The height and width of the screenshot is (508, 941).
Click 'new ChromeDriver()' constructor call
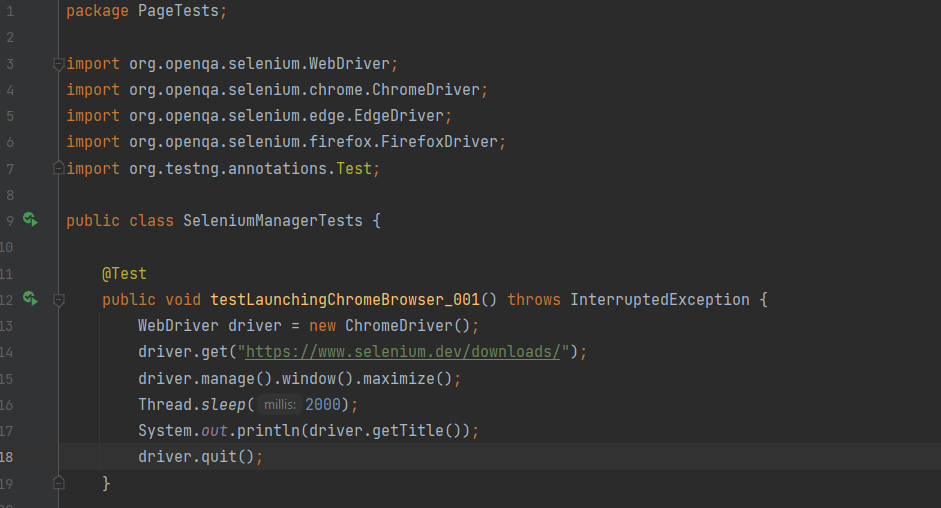pyautogui.click(x=389, y=326)
